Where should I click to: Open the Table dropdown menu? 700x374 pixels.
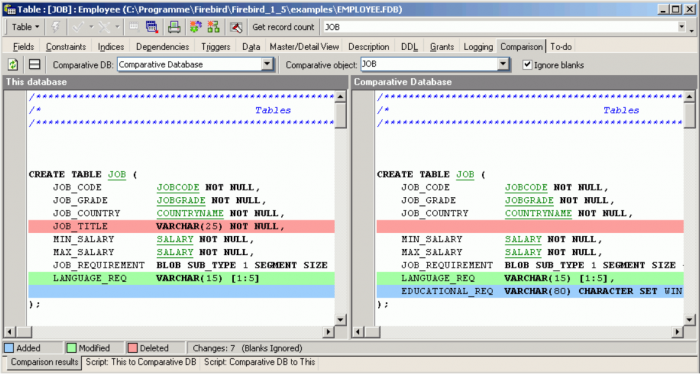(x=25, y=27)
